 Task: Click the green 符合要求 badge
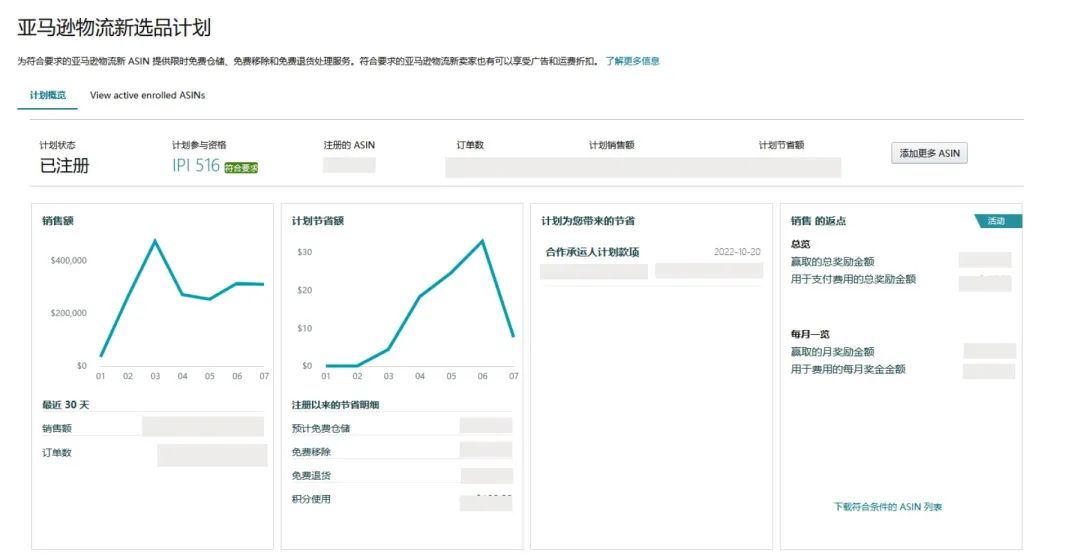pos(241,168)
